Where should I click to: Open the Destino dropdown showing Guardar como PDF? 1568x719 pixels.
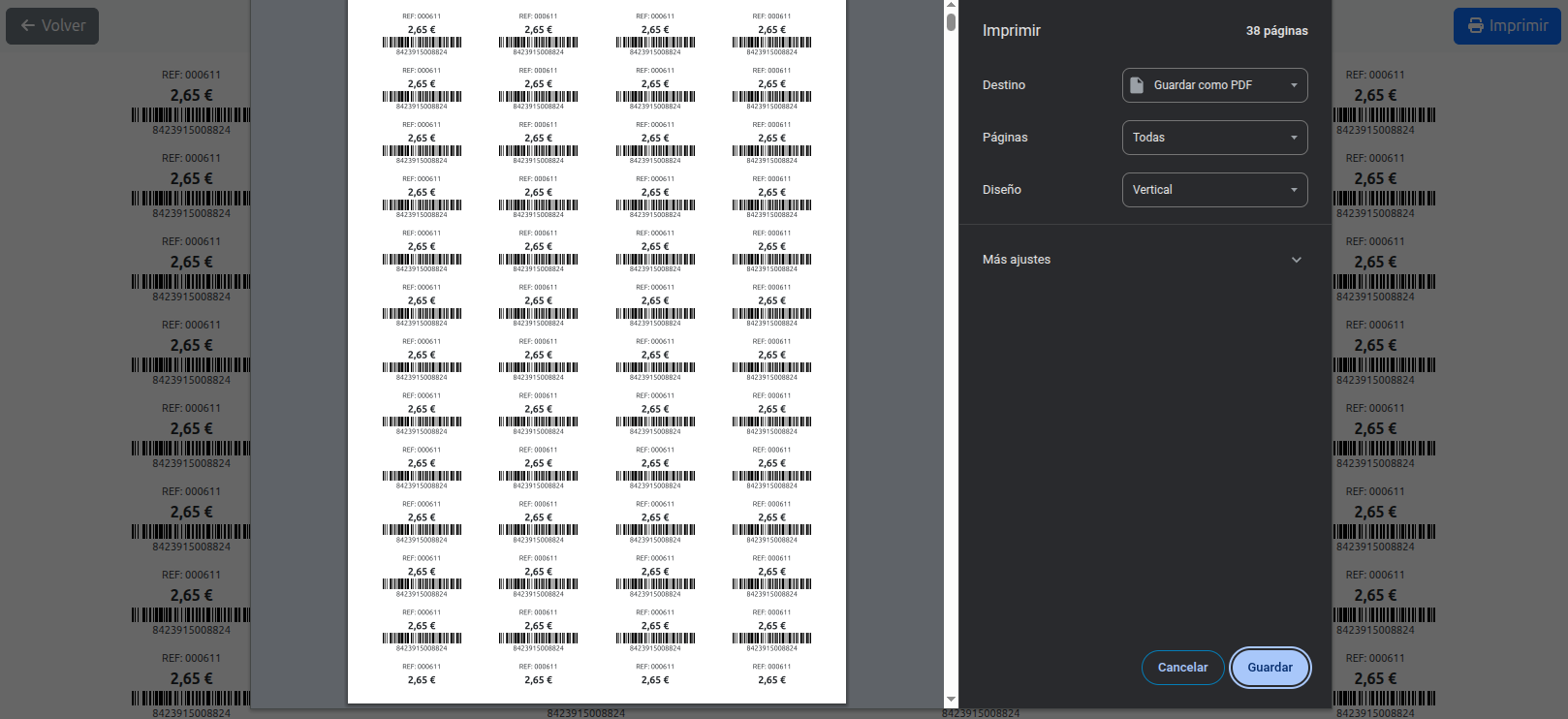click(1214, 85)
